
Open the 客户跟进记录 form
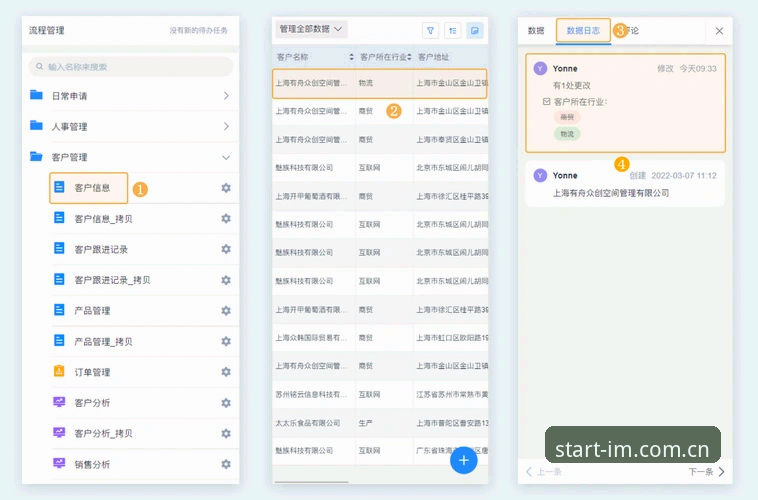point(101,250)
